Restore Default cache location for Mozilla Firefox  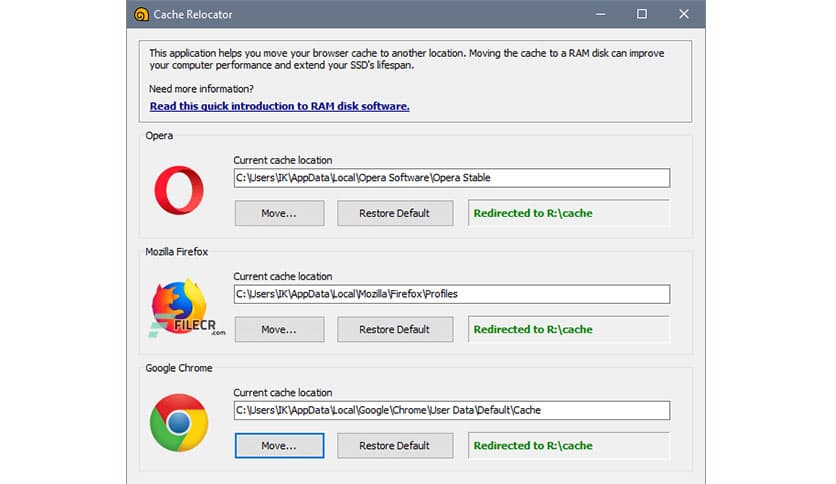[x=395, y=329]
